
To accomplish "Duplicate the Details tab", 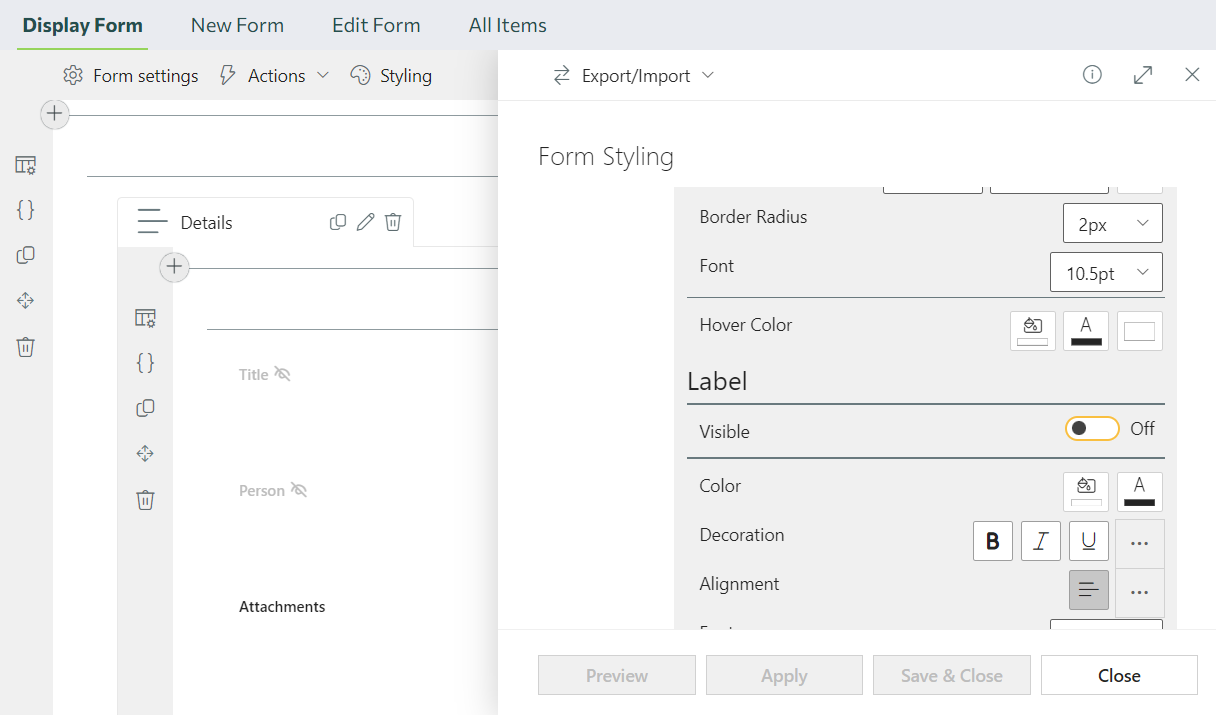I will [338, 222].
